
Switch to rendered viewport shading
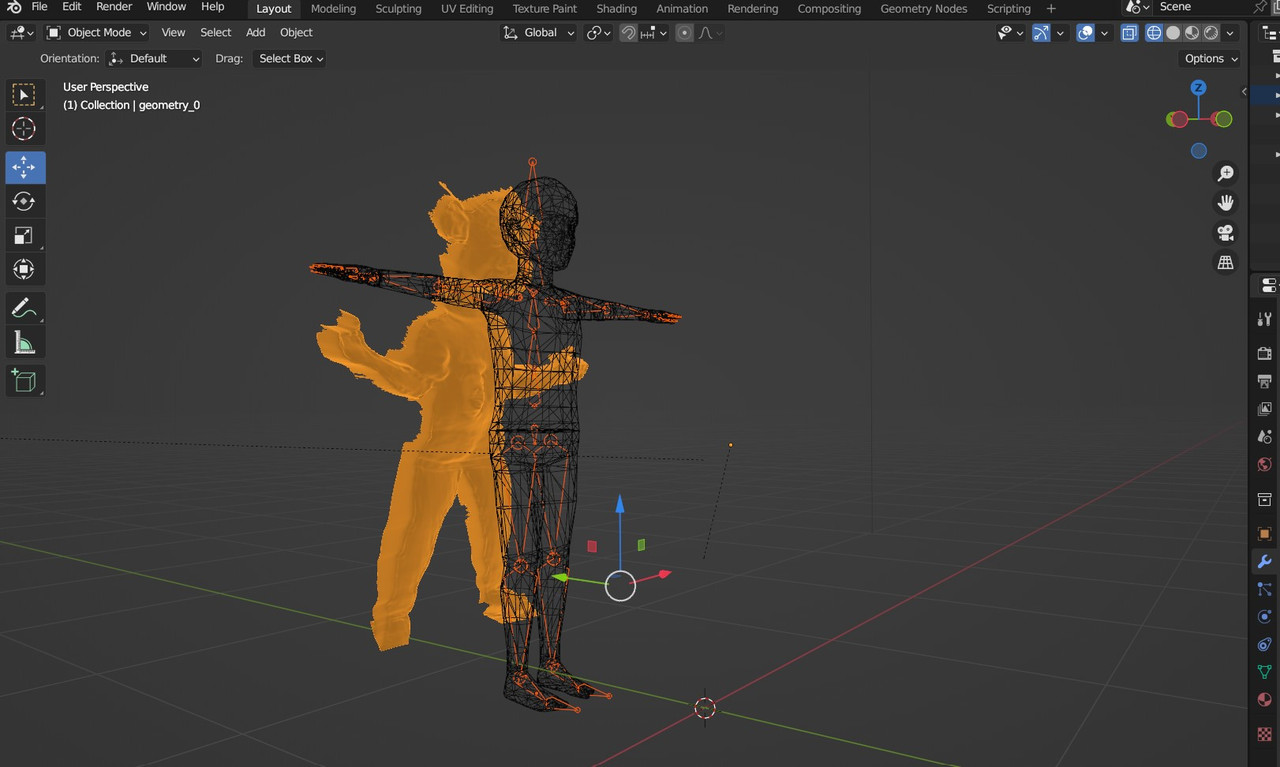(x=1211, y=33)
